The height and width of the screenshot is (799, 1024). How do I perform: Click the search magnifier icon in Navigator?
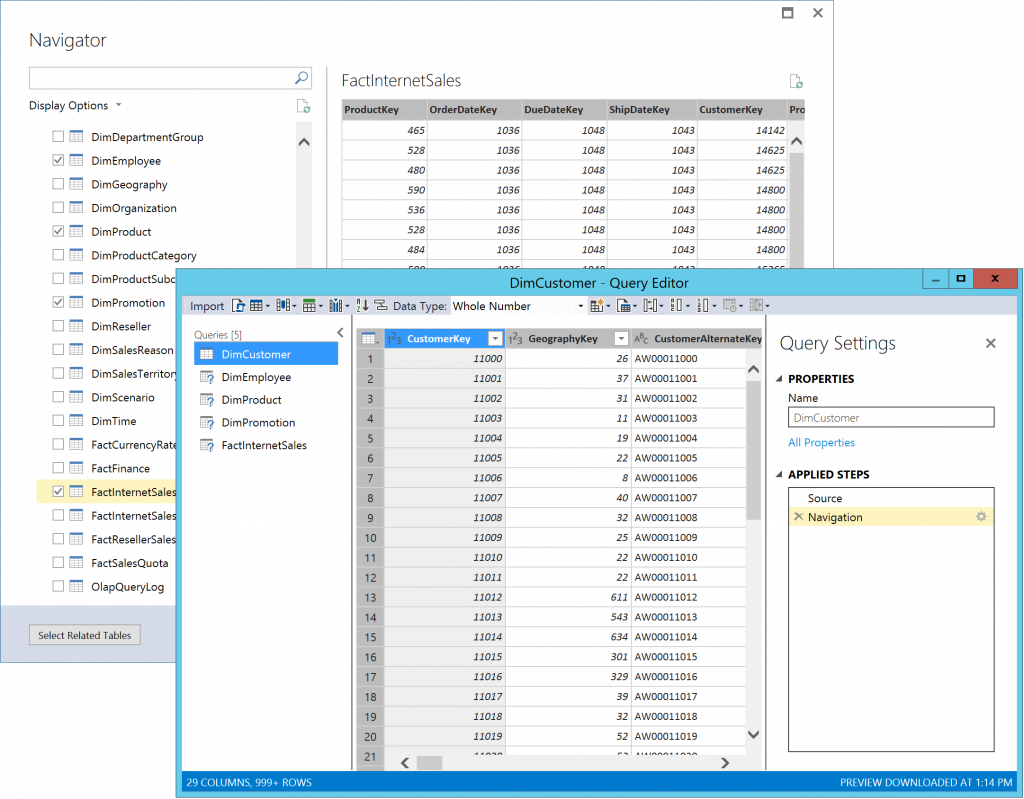coord(301,78)
